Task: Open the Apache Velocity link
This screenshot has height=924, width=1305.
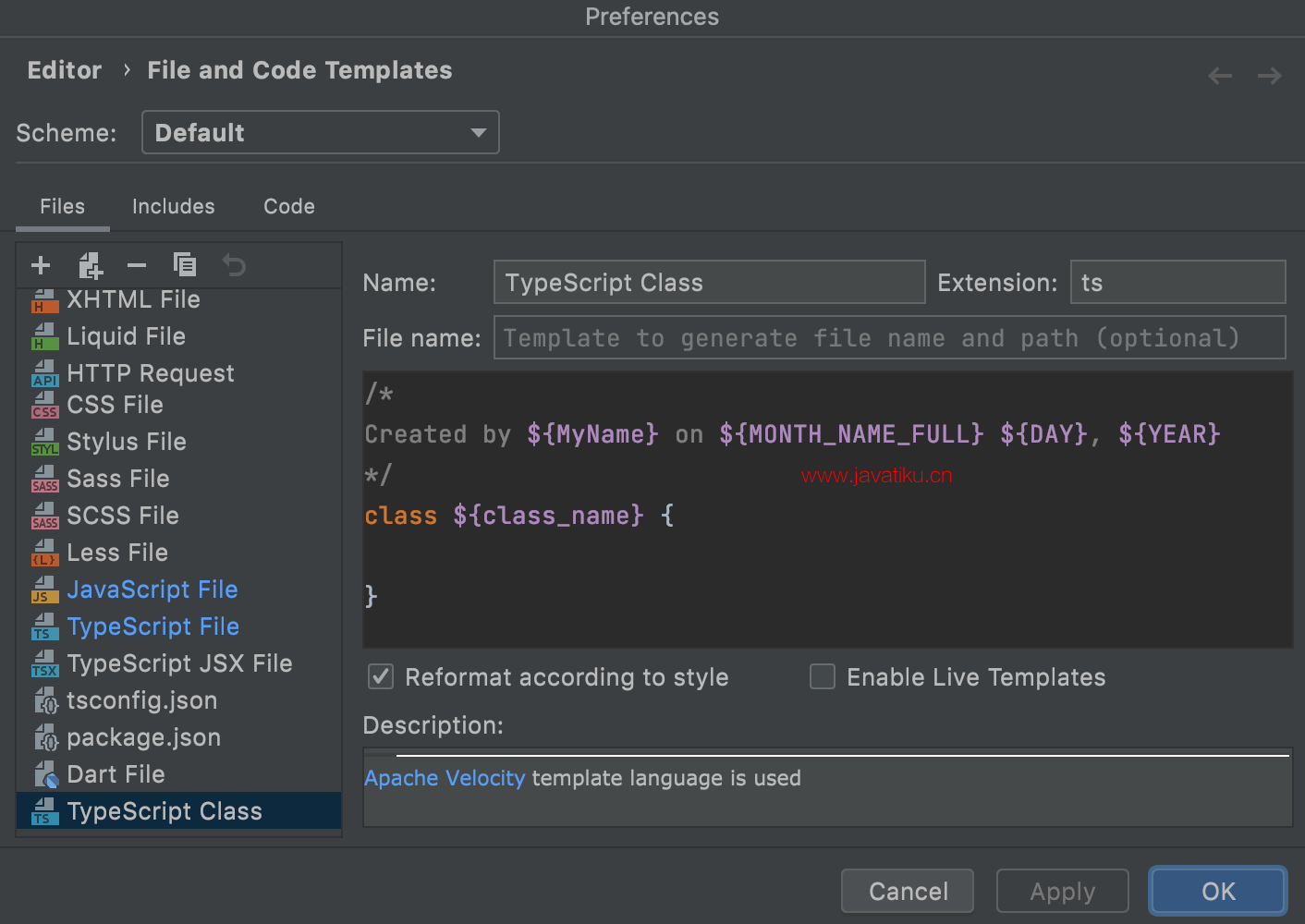Action: [445, 778]
